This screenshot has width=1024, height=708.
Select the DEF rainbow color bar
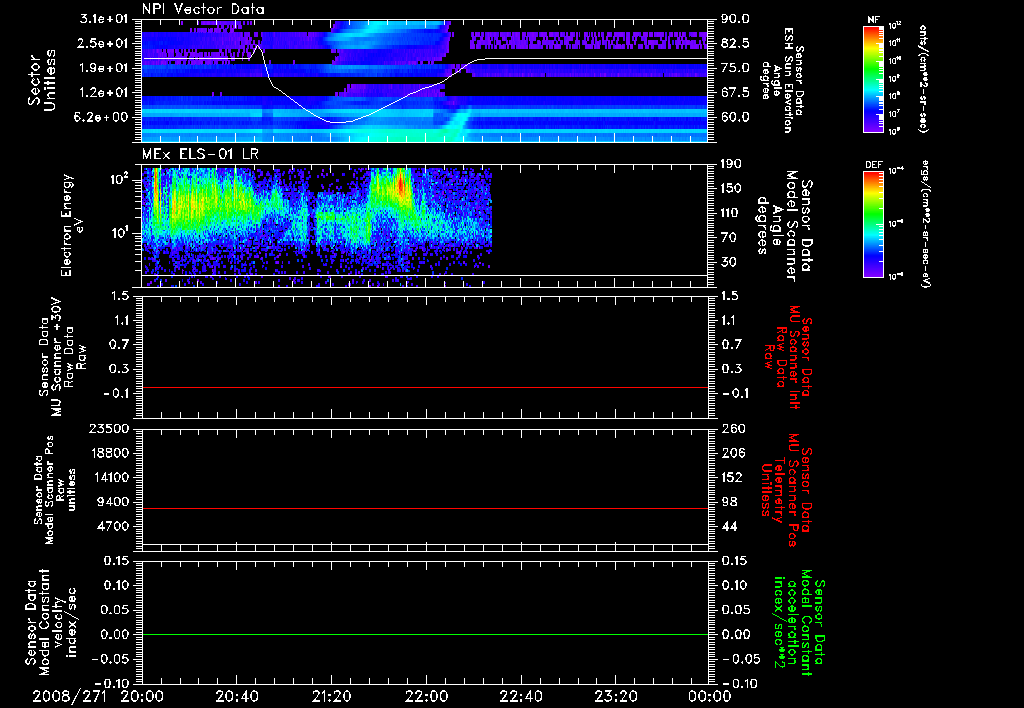(873, 224)
